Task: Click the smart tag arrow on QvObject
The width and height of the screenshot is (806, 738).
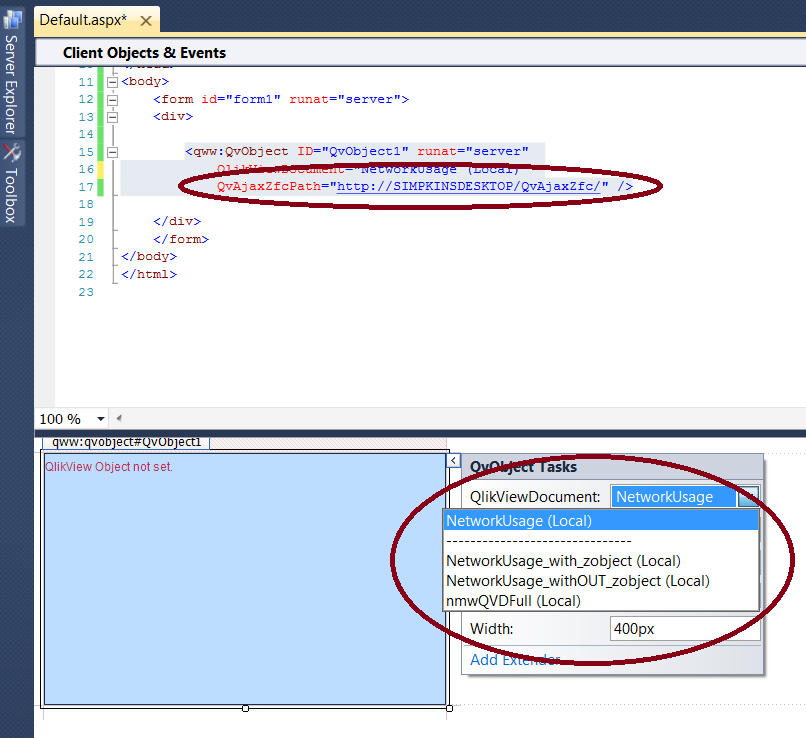Action: point(453,460)
